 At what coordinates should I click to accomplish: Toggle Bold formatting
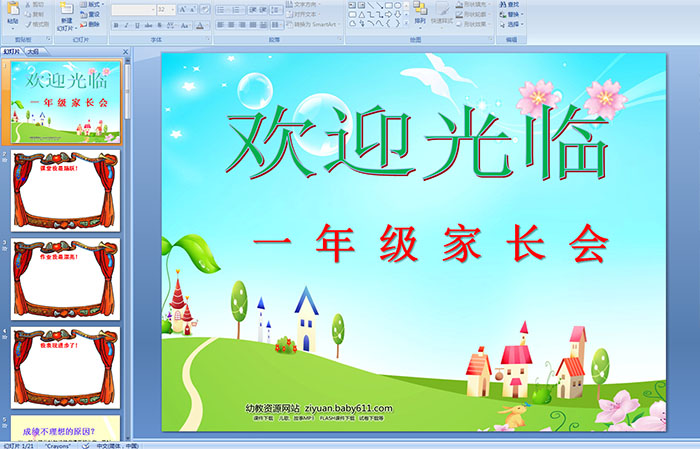tap(116, 25)
